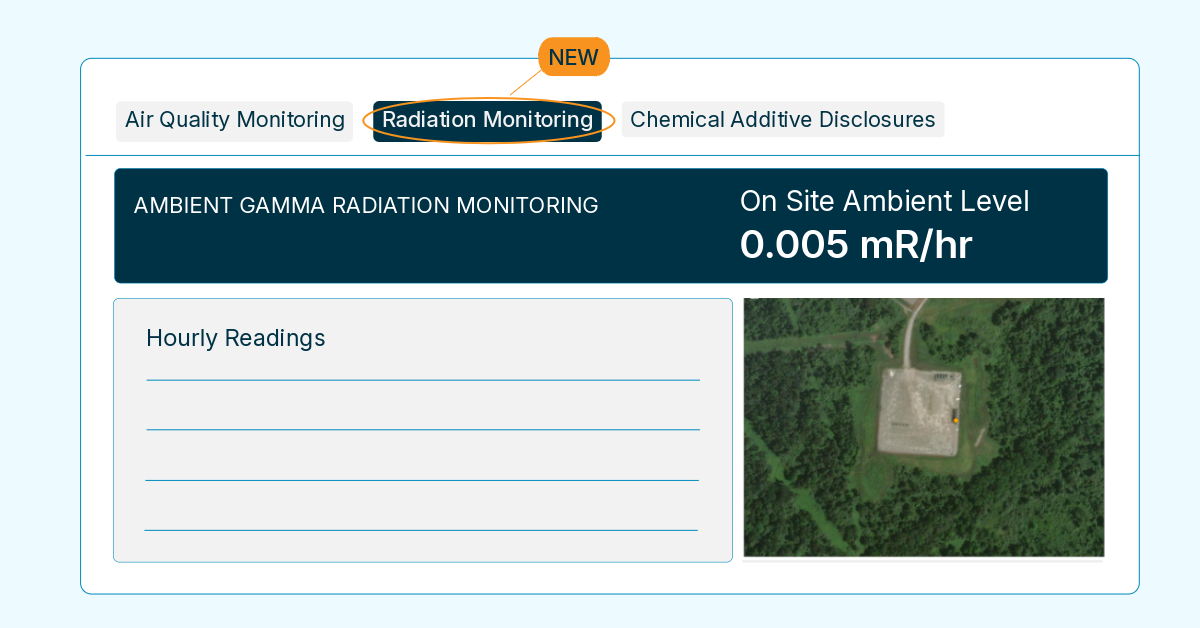This screenshot has height=628, width=1200.
Task: Click the access road leading to the pad
Action: pos(910,334)
